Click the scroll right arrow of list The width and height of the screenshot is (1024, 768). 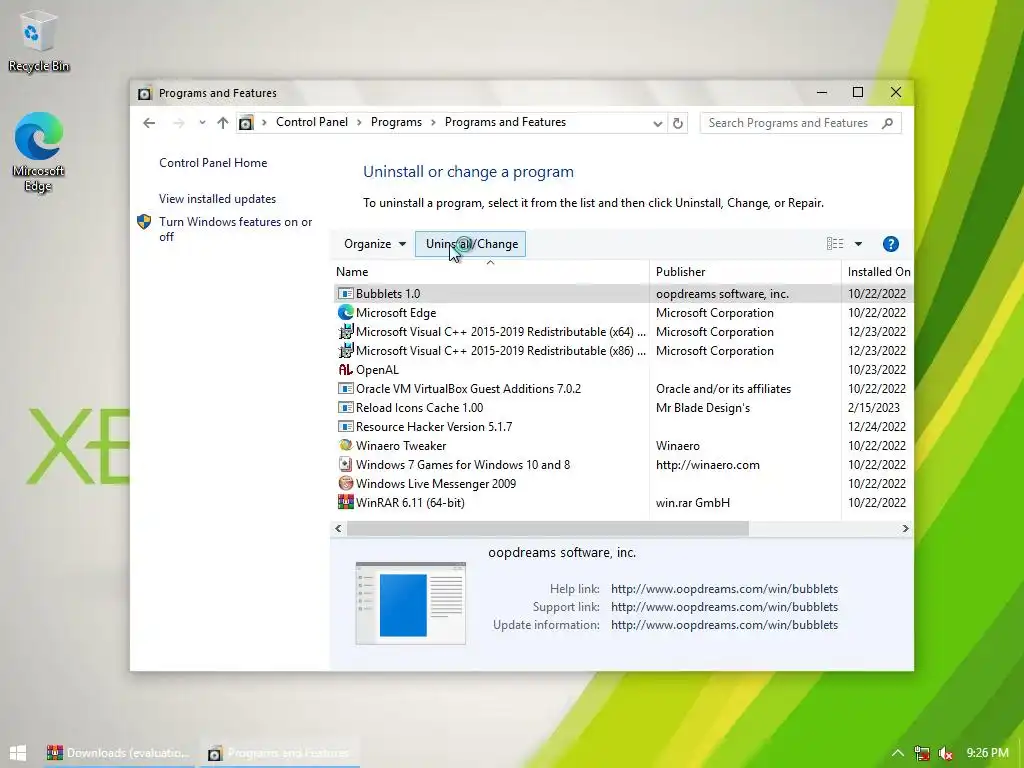pyautogui.click(x=905, y=528)
